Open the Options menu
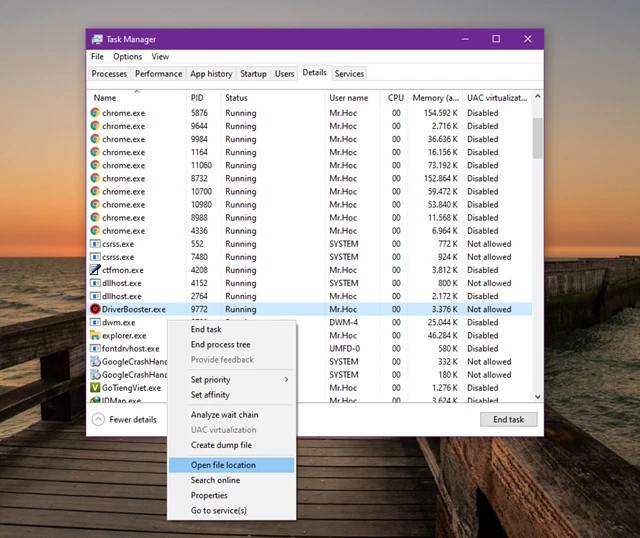This screenshot has width=640, height=538. (x=127, y=57)
